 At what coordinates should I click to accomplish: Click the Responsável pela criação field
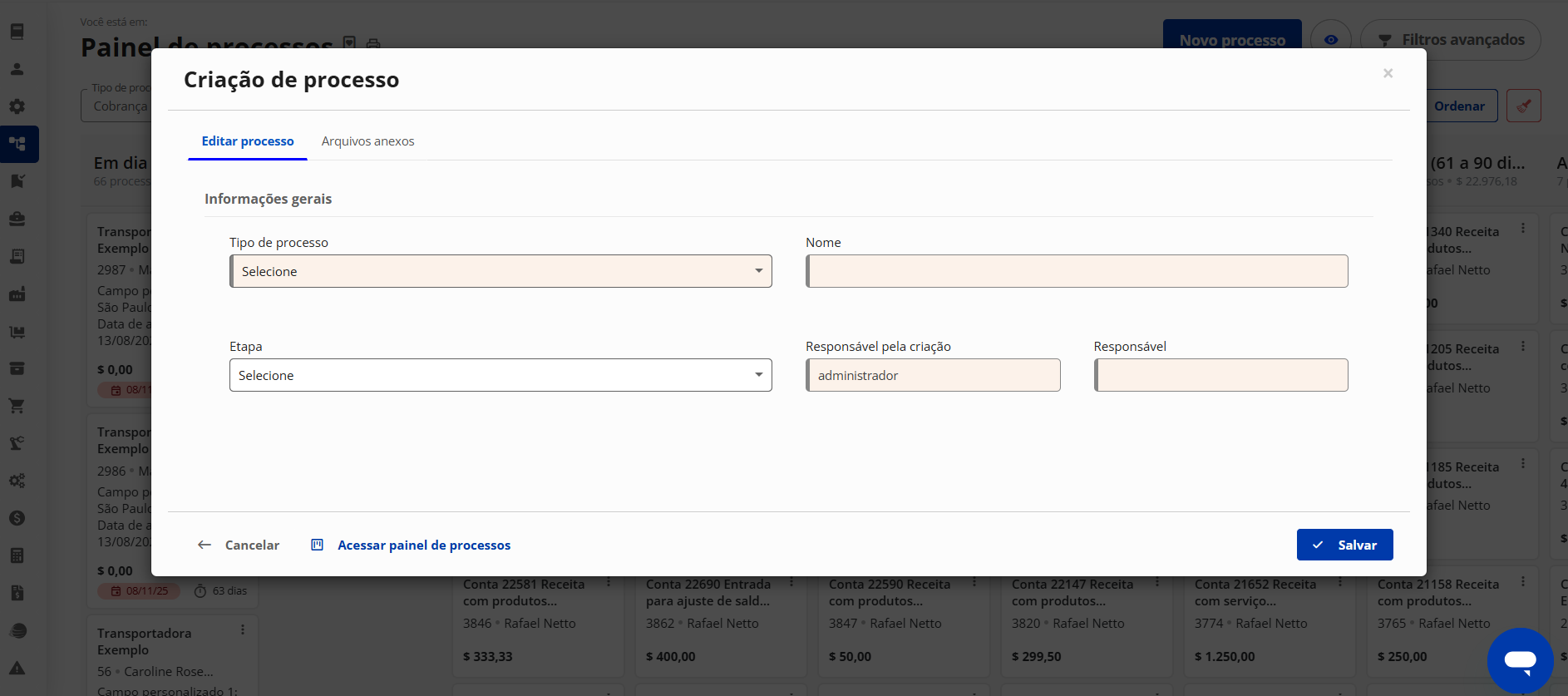point(933,375)
